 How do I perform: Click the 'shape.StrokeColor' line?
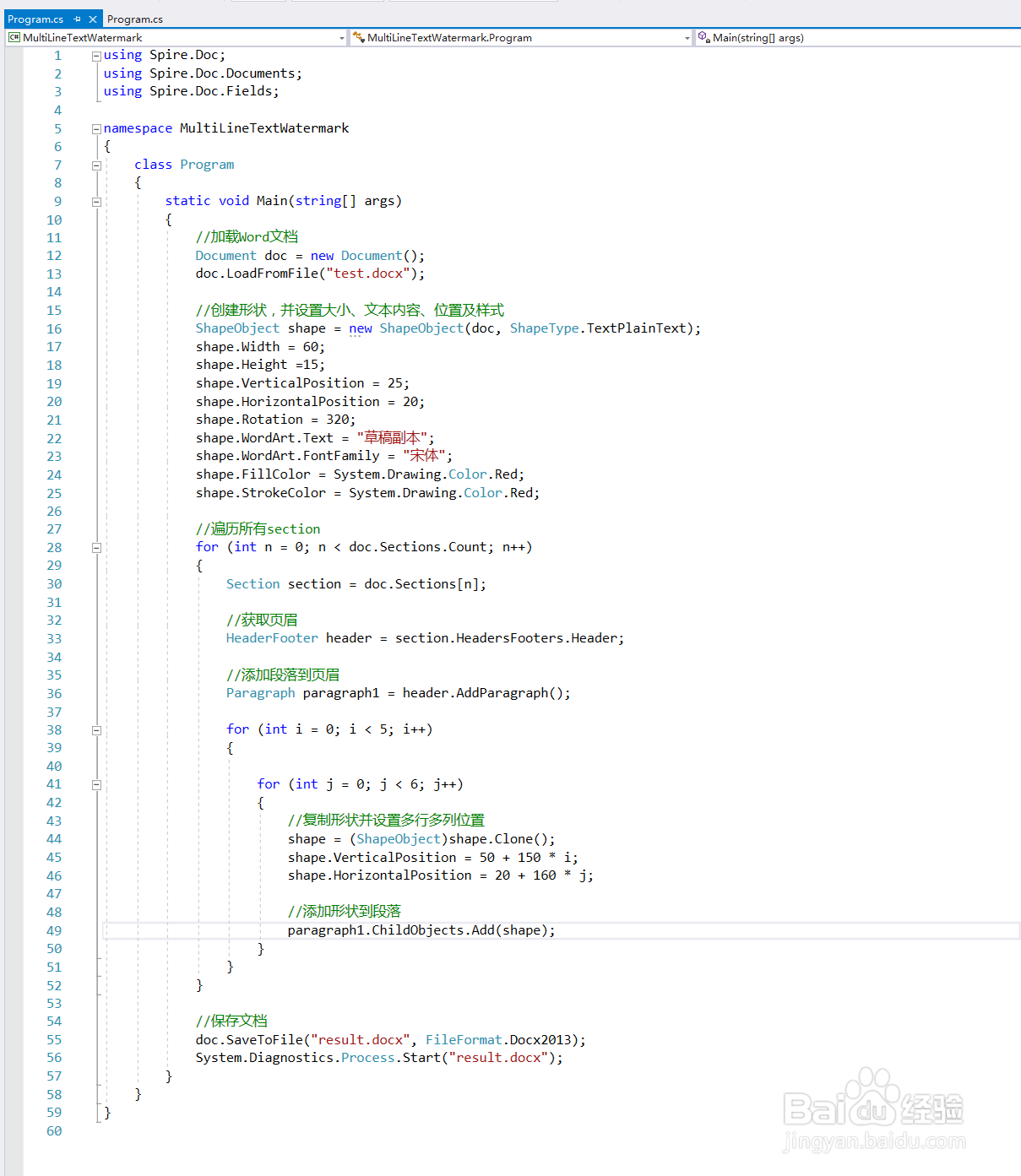[367, 493]
